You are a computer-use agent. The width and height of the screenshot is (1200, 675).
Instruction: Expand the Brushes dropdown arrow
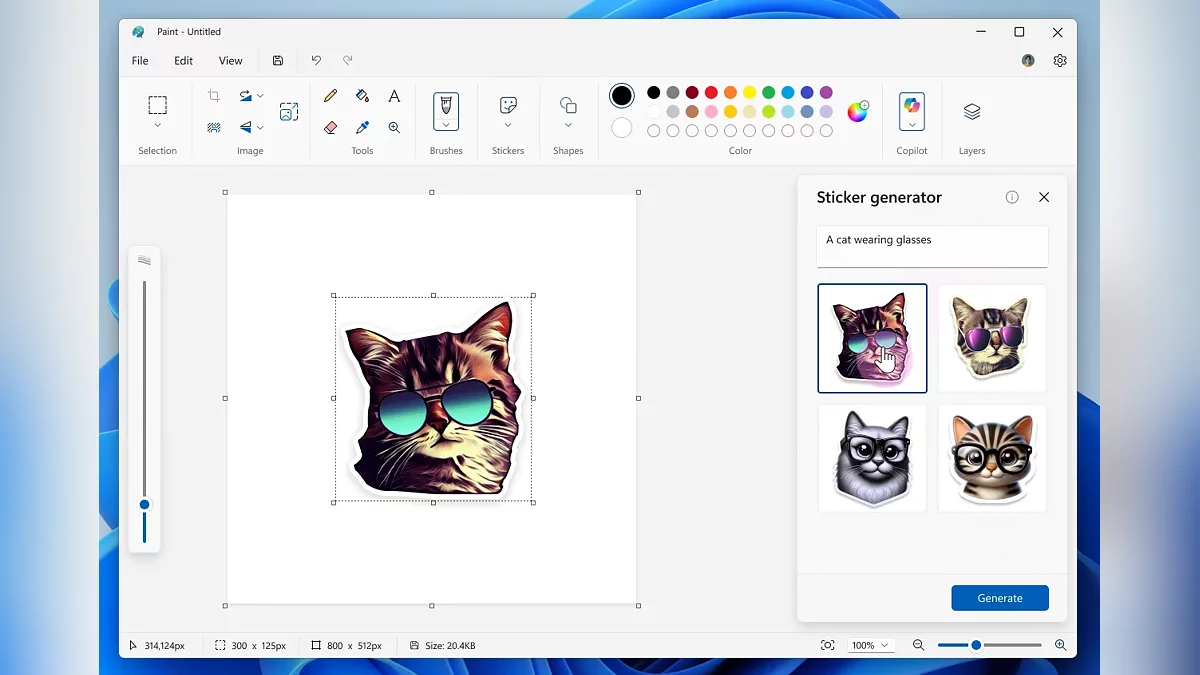446,125
